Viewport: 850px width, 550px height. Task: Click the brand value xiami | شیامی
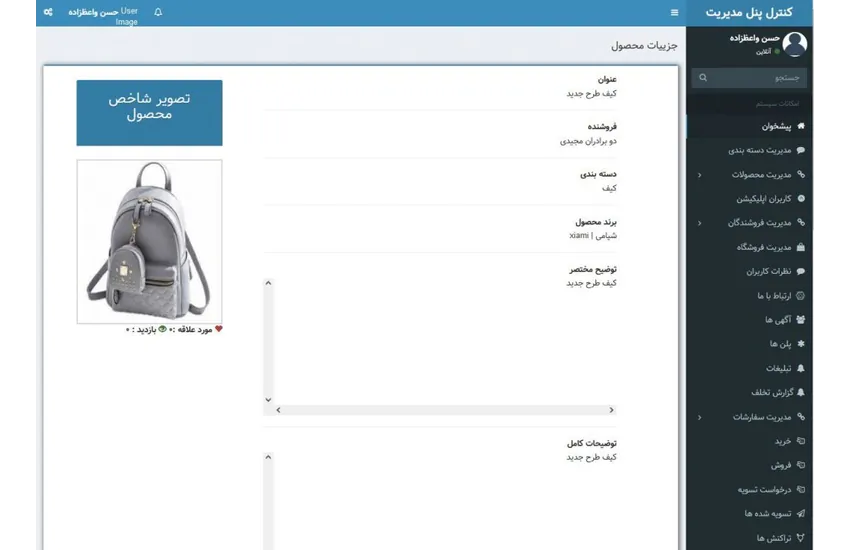593,235
